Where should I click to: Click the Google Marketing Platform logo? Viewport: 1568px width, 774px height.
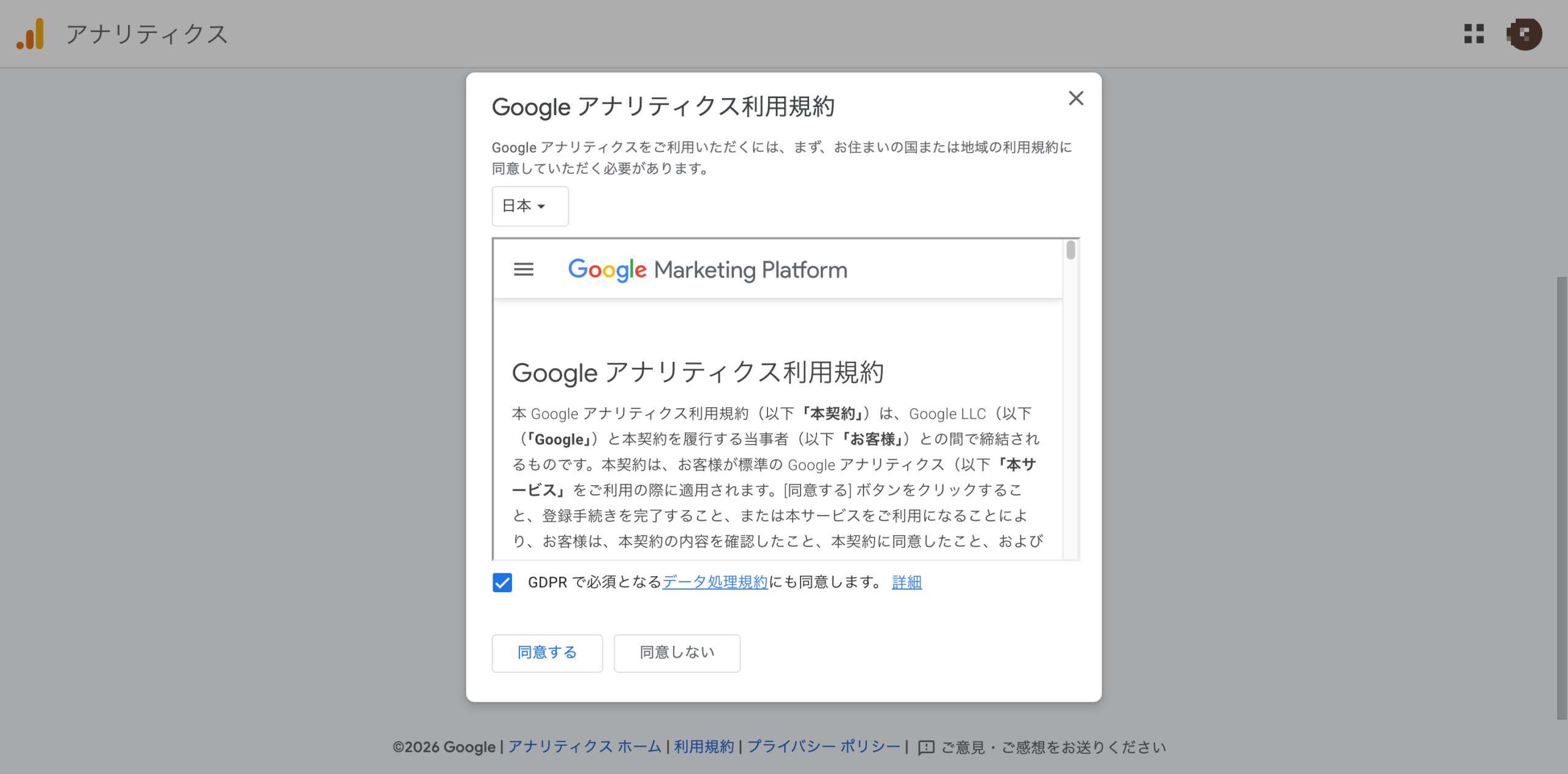tap(707, 269)
